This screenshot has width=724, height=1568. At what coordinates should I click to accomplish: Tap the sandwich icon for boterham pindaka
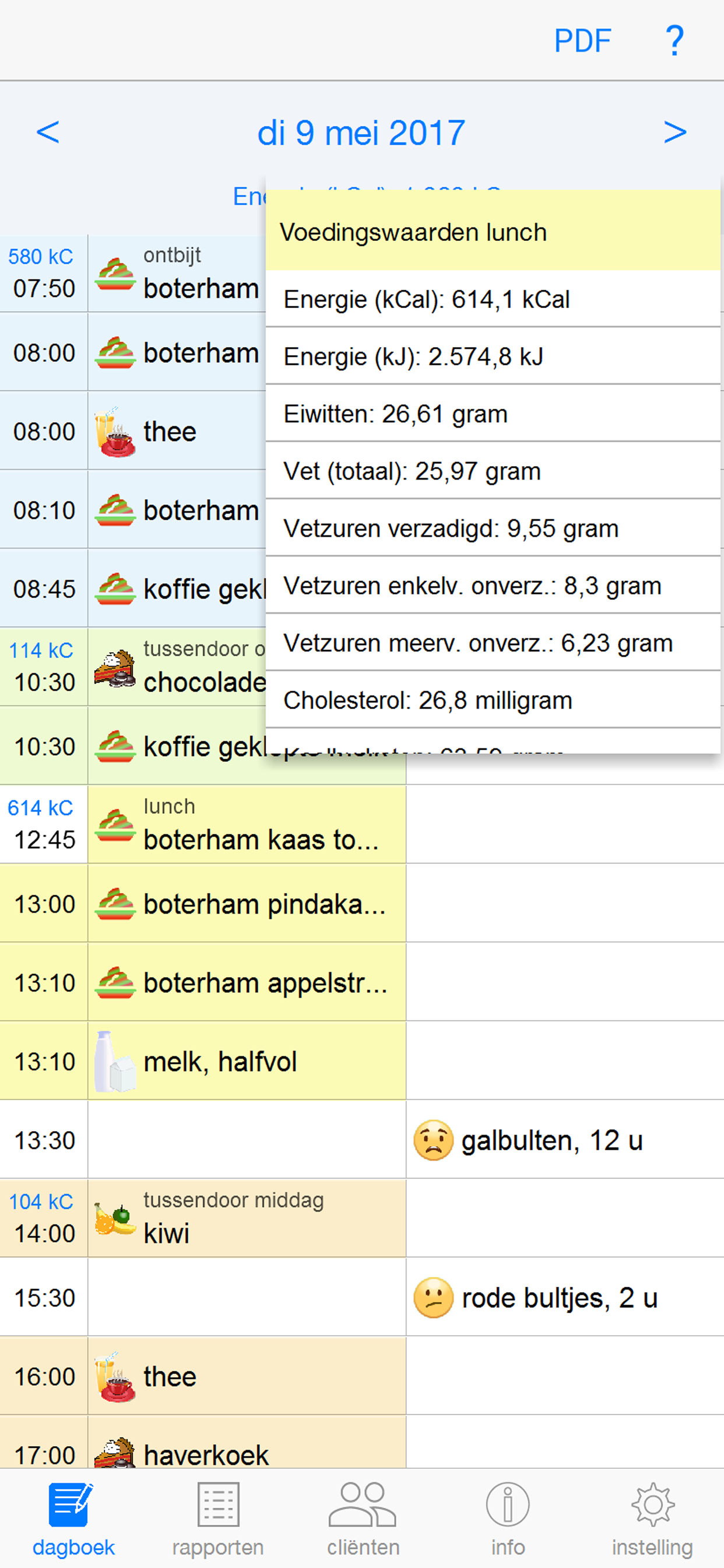(x=115, y=904)
